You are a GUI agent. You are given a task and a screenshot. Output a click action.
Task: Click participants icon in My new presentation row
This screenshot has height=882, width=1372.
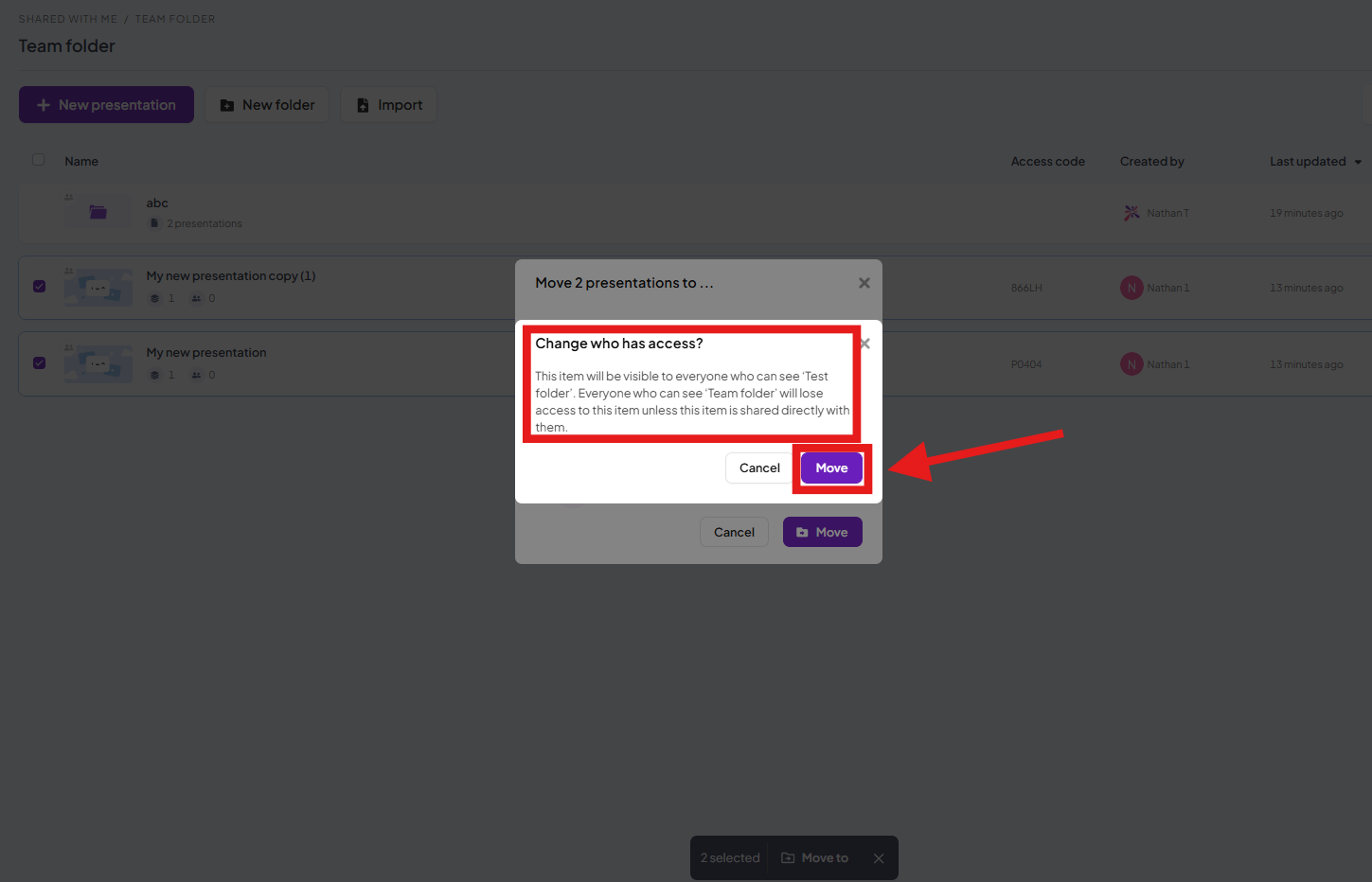(196, 375)
